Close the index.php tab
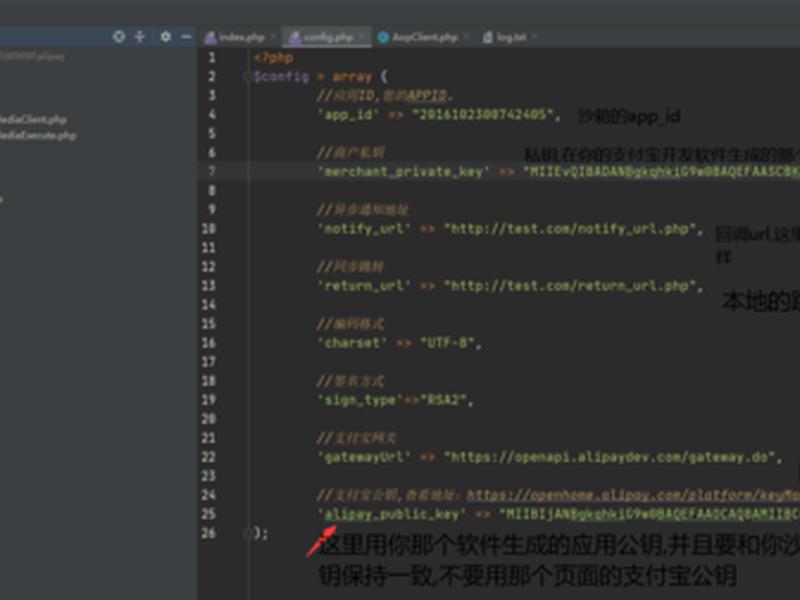Viewport: 800px width, 600px height. 273,37
